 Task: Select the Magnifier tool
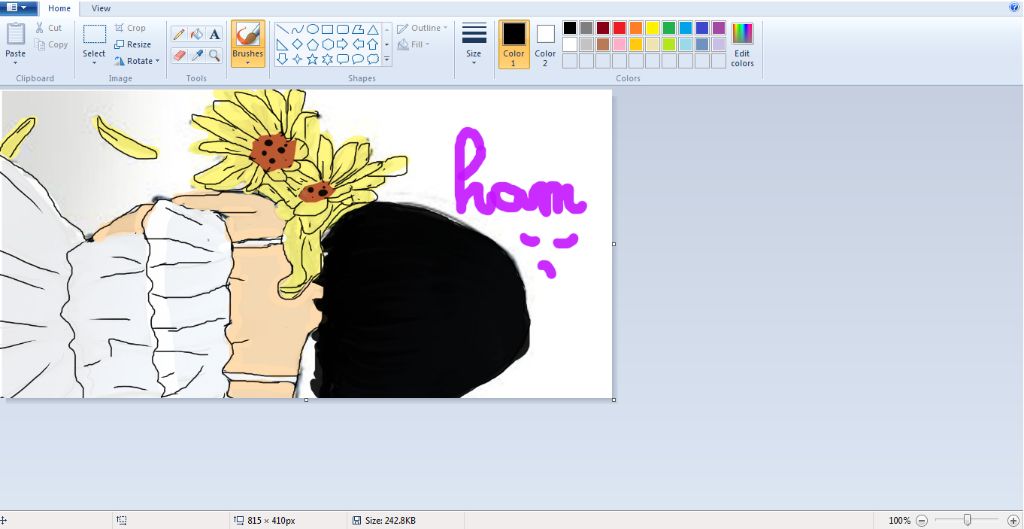point(214,56)
